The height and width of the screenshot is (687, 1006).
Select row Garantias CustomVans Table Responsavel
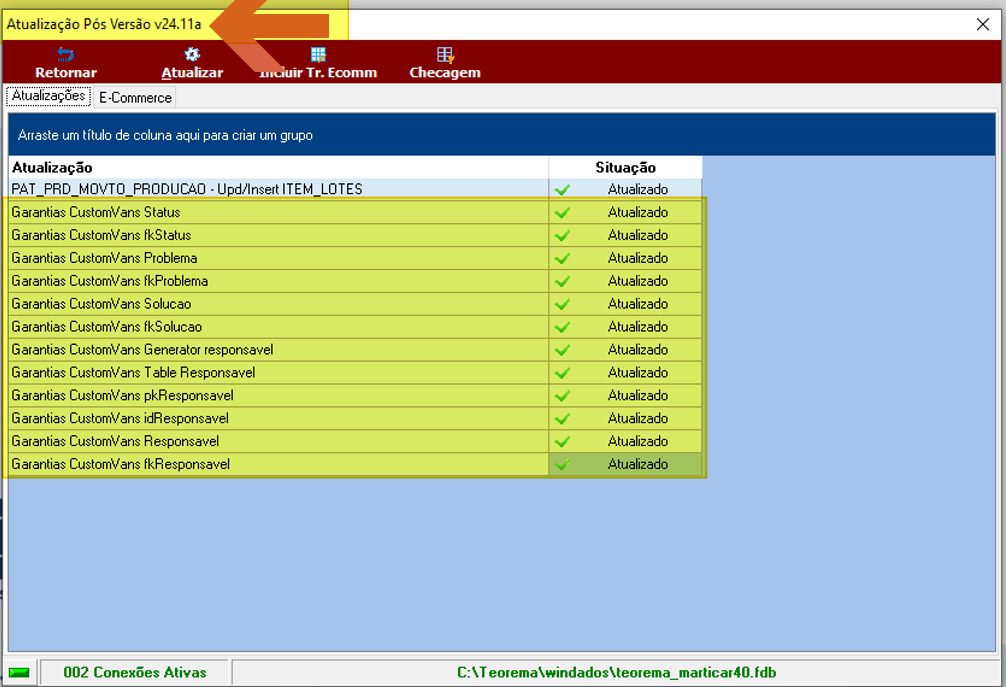point(355,373)
